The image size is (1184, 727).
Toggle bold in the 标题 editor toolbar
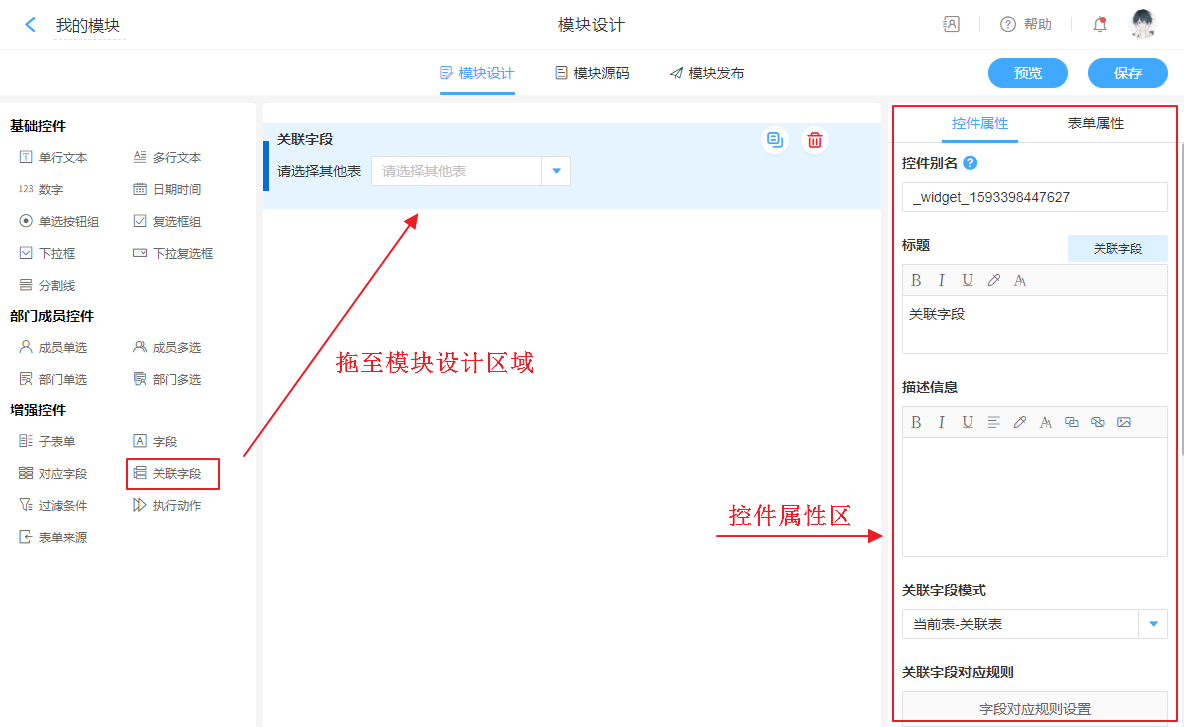pos(916,281)
